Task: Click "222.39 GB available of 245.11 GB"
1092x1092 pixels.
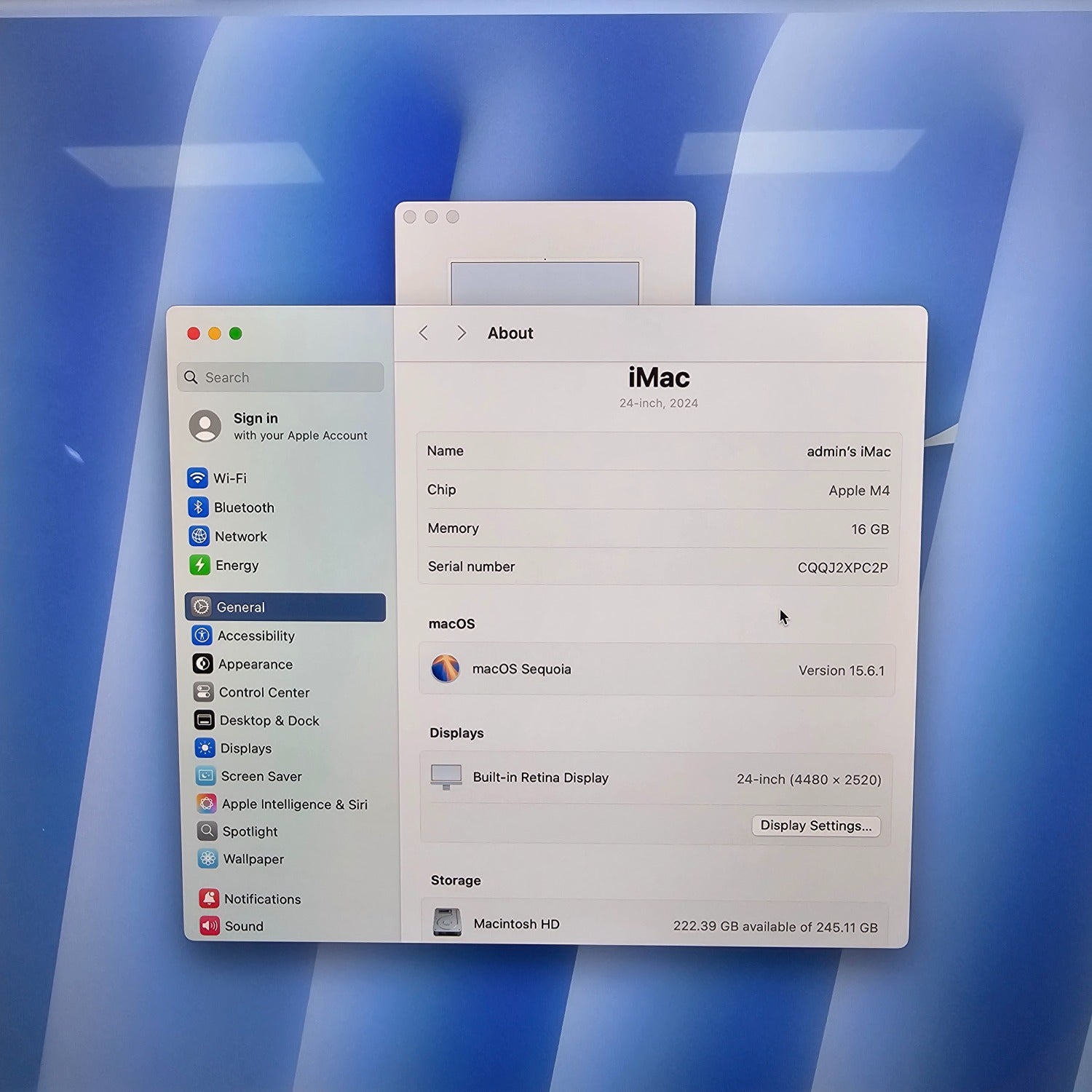Action: tap(775, 927)
